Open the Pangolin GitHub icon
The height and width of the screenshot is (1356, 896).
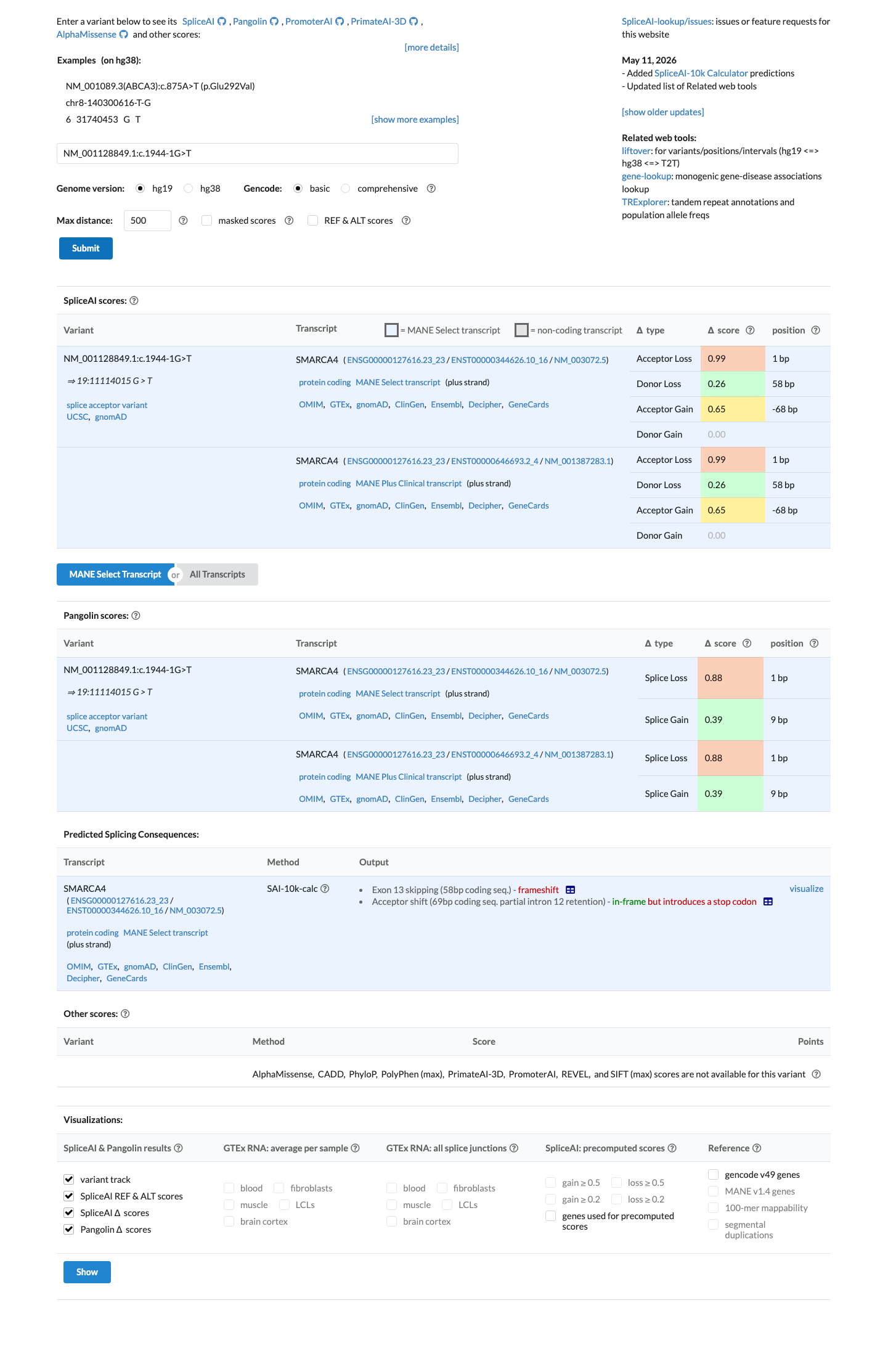[x=275, y=22]
